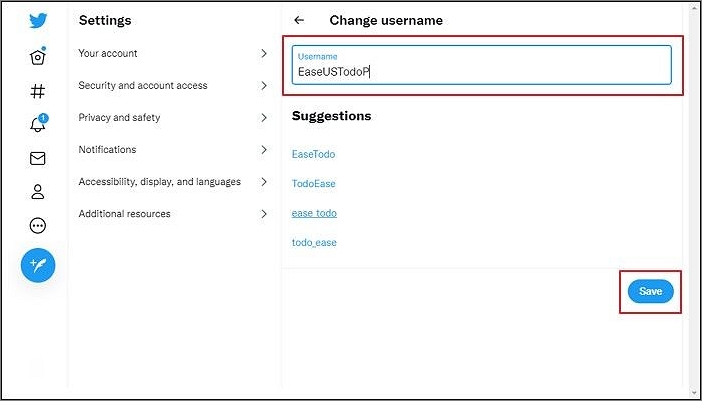Open Additional resources settings item
The image size is (702, 401).
pyautogui.click(x=173, y=214)
